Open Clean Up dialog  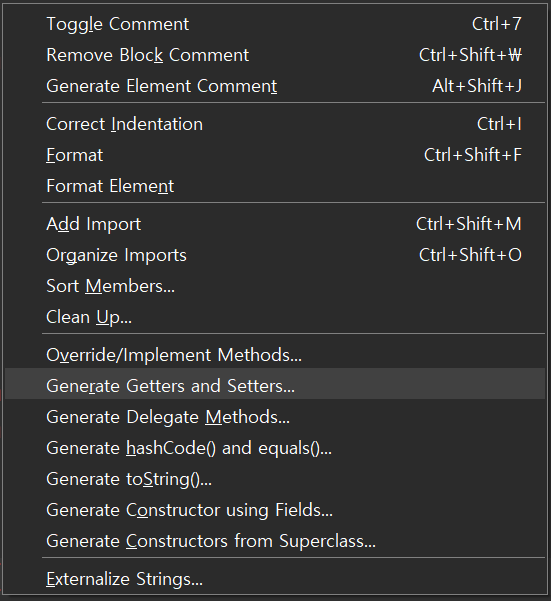275,317
